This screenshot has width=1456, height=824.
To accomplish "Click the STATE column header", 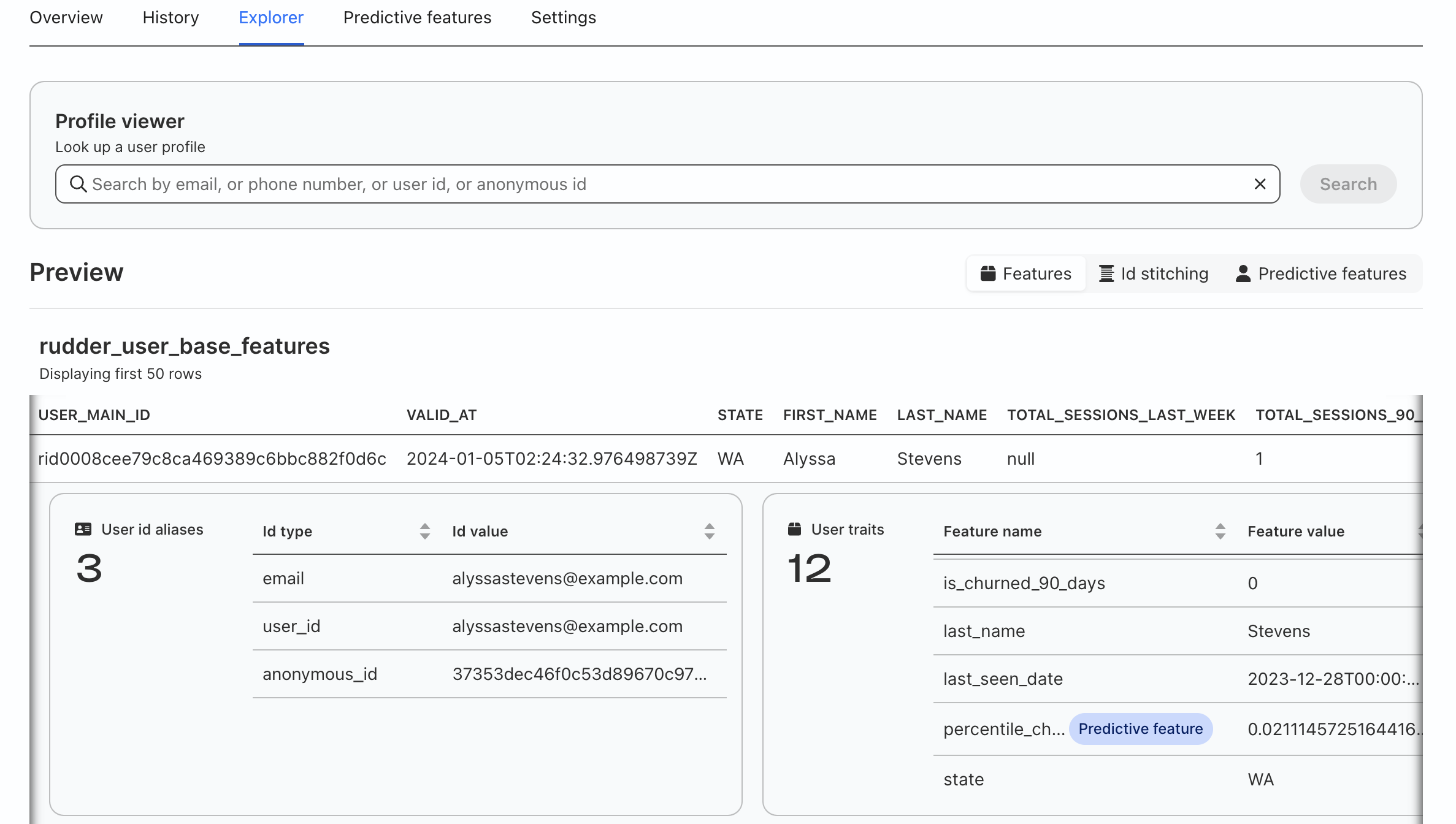I will click(x=740, y=415).
